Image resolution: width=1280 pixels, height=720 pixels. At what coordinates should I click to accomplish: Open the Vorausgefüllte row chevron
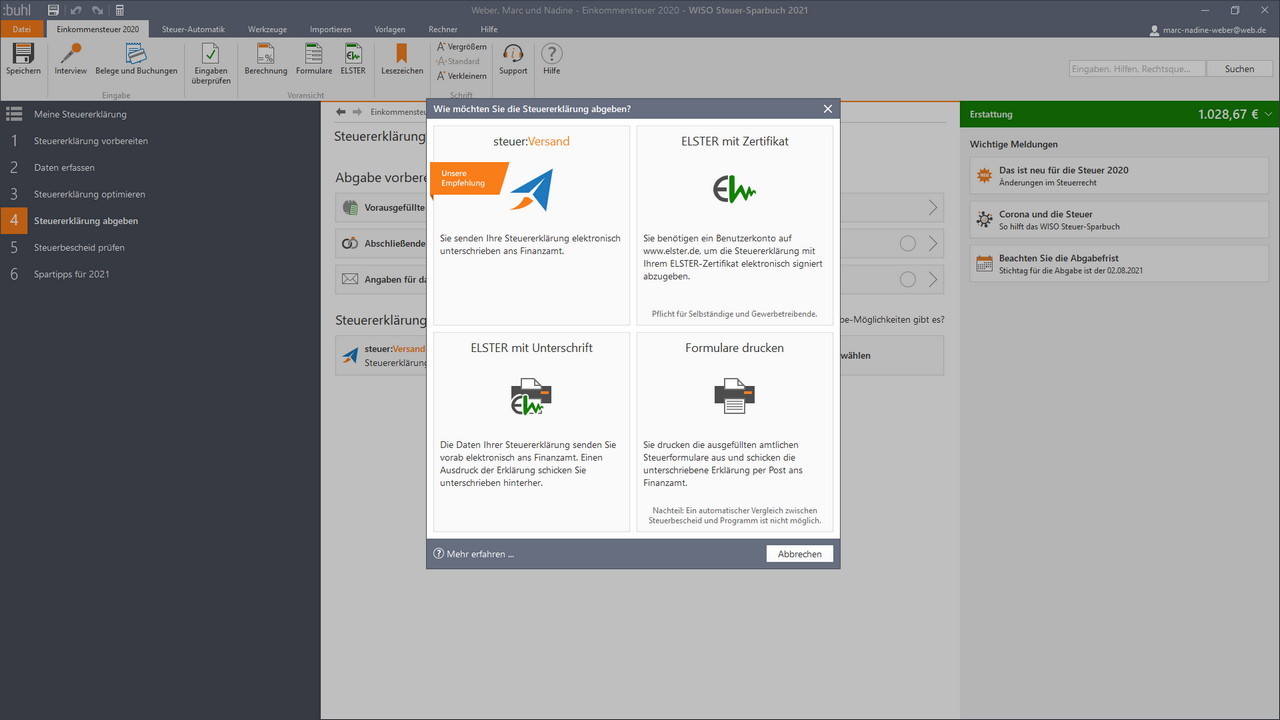coord(933,208)
